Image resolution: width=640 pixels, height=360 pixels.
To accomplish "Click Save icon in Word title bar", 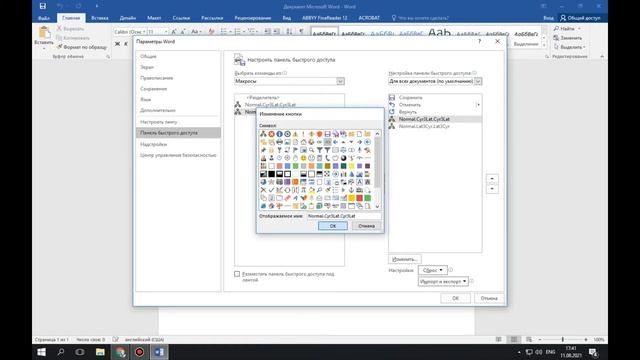I will (x=42, y=6).
